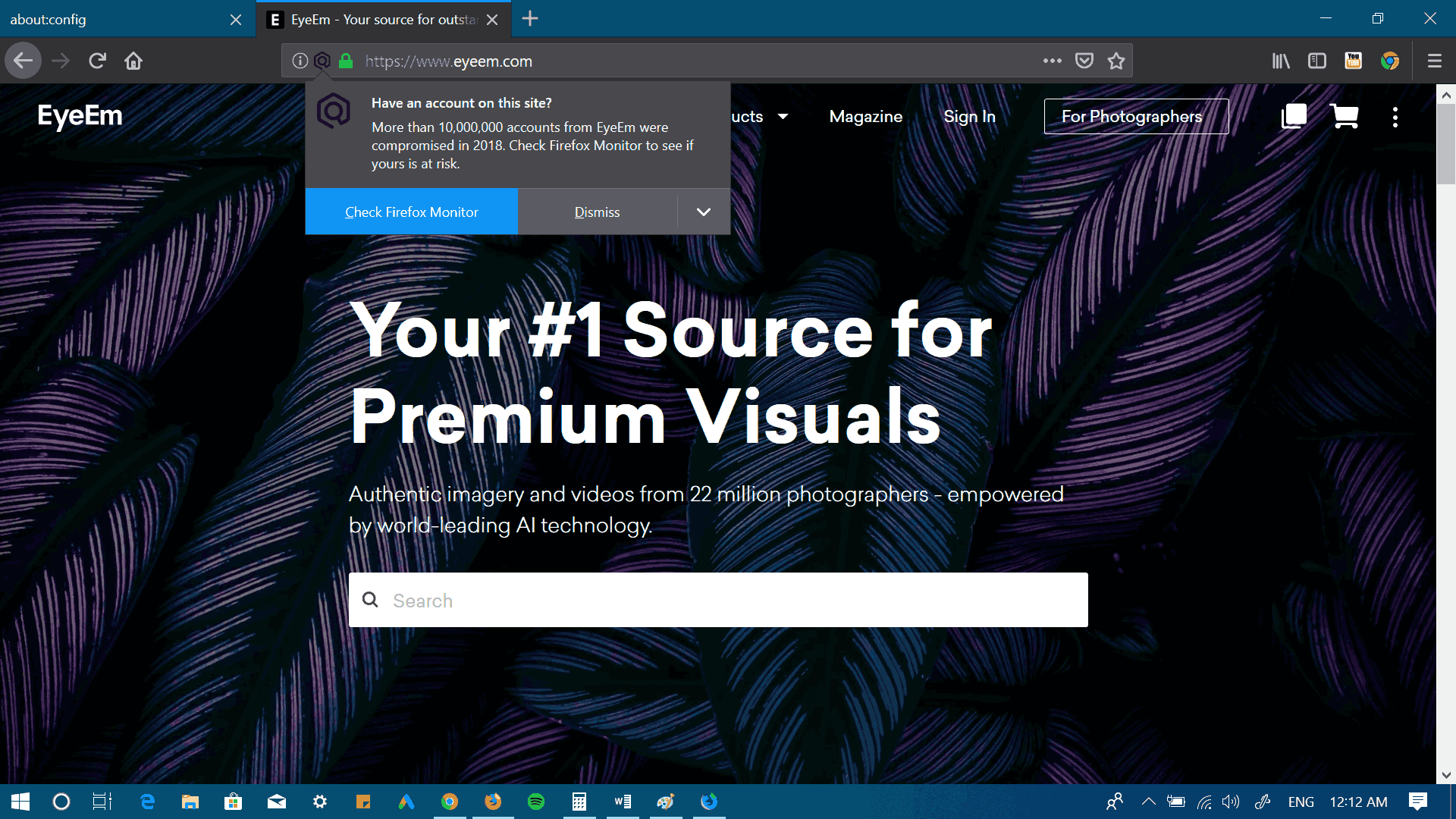Click the refresh/reload page icon
Screen dimensions: 1456x819
pyautogui.click(x=96, y=61)
